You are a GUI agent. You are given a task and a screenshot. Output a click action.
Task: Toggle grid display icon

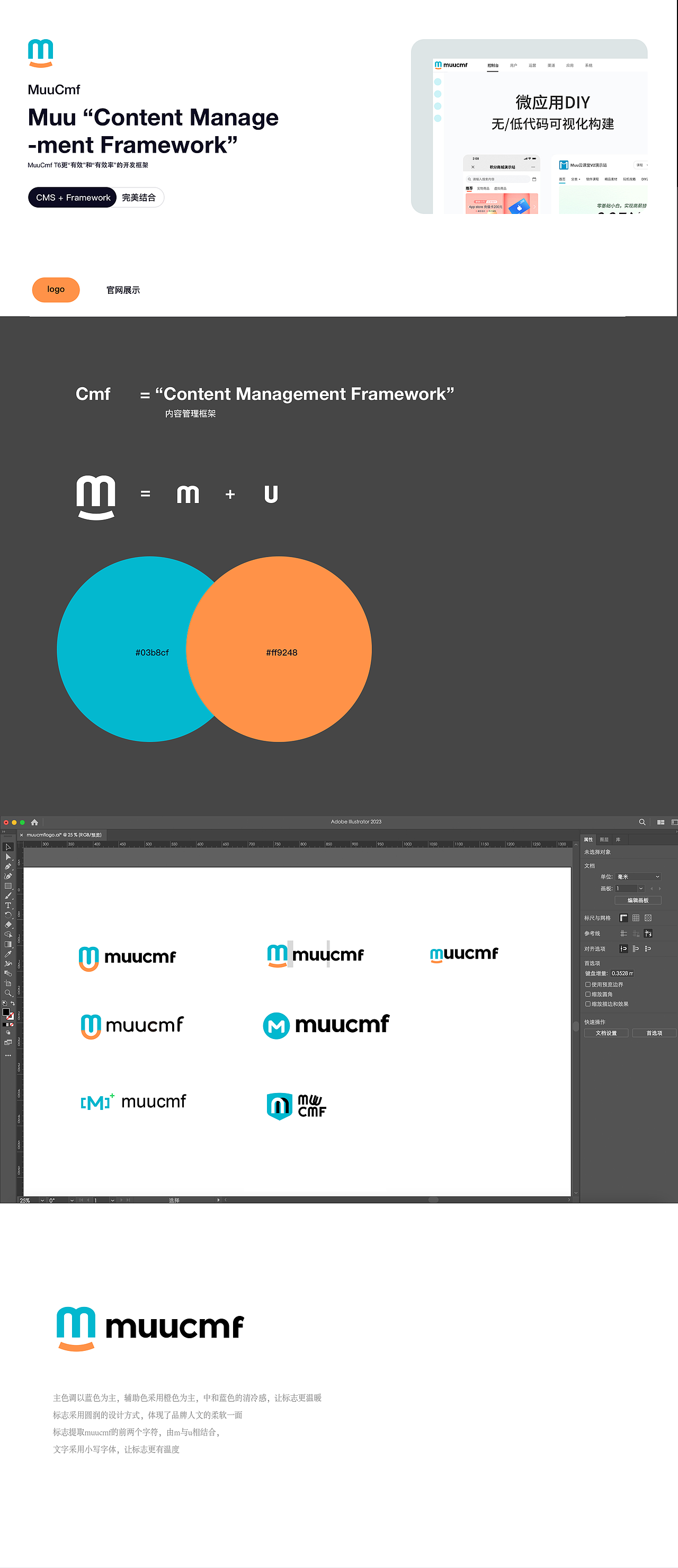[636, 918]
